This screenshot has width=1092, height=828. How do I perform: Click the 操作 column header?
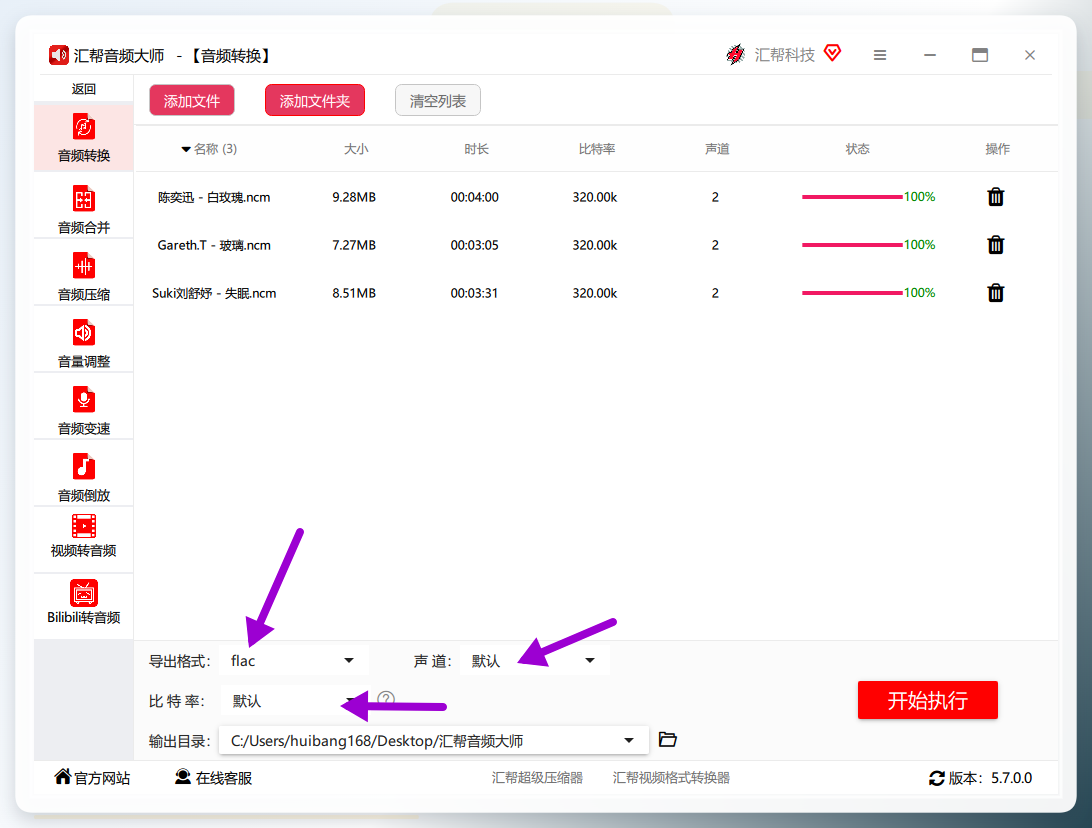997,149
